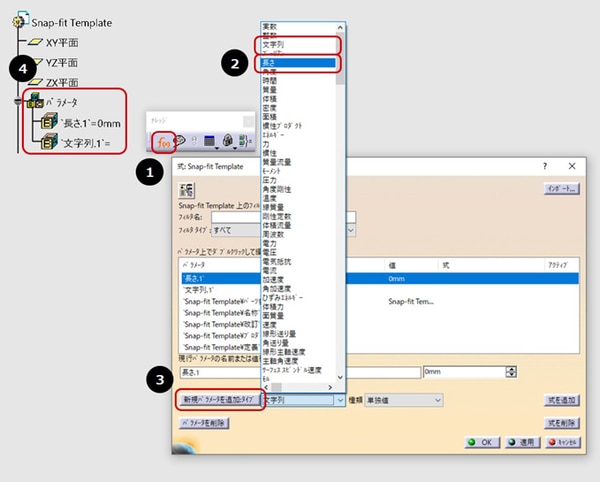Screen dimensions: 600x482
Task: Choose 文字列 from the type list
Action: [x=273, y=45]
